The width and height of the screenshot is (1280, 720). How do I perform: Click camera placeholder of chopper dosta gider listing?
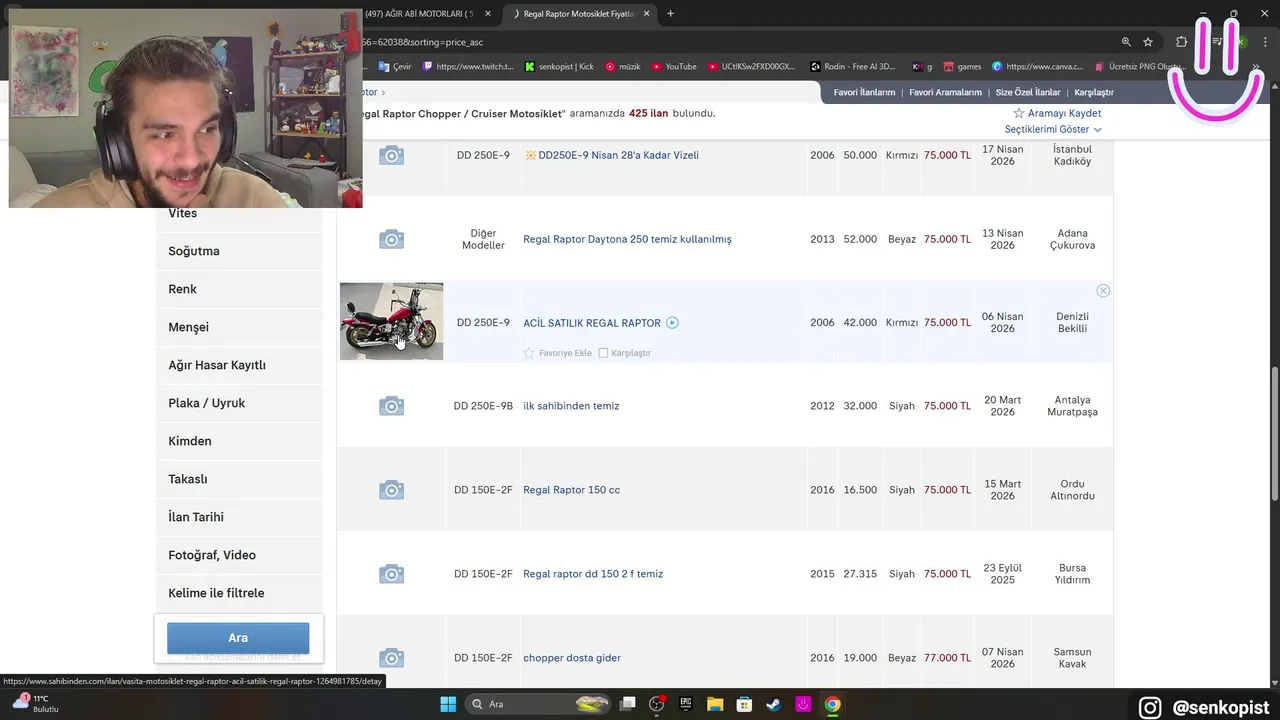(x=391, y=658)
